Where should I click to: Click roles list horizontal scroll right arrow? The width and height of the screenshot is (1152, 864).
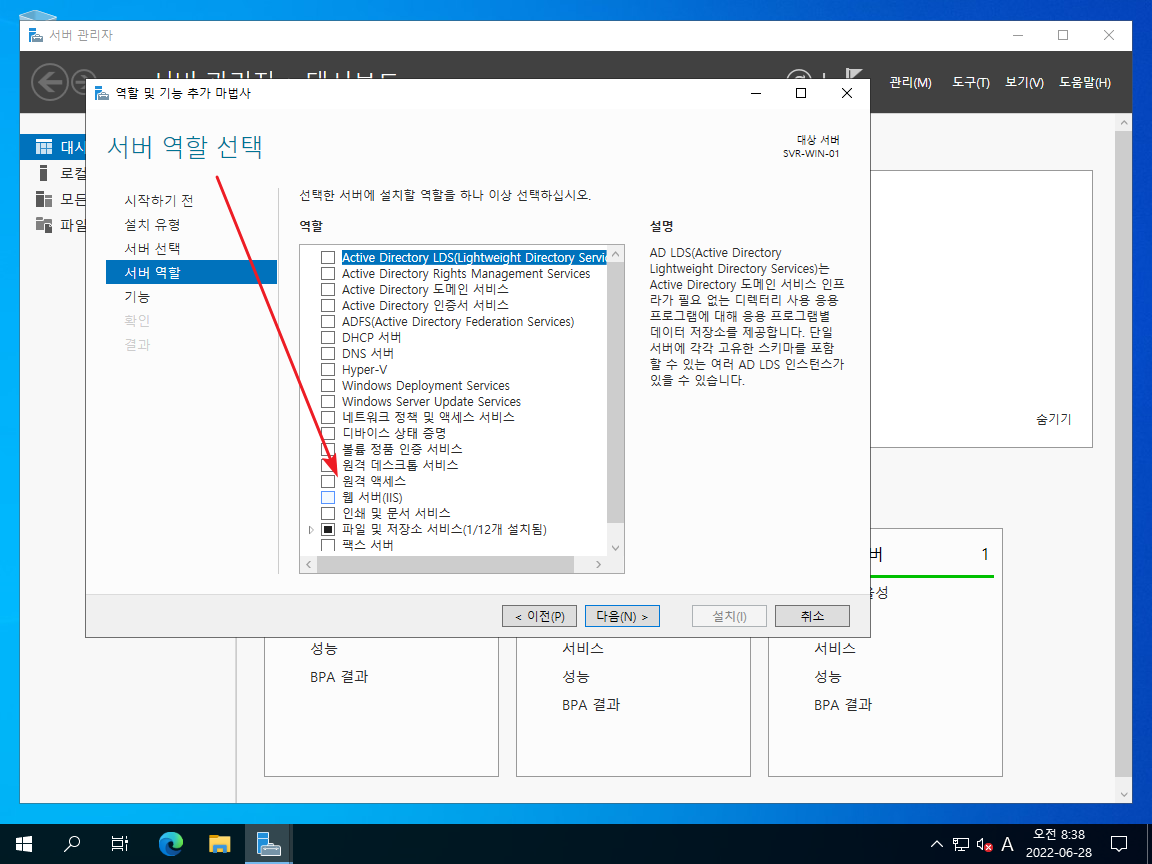599,564
